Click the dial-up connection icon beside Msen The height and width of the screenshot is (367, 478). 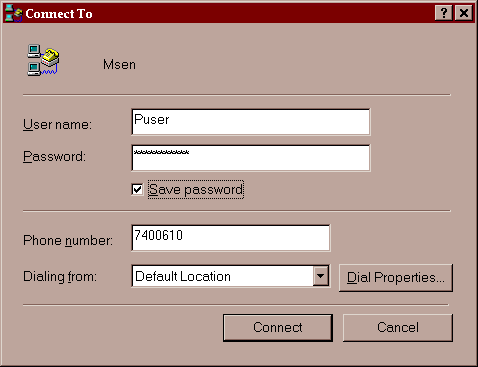[x=43, y=60]
